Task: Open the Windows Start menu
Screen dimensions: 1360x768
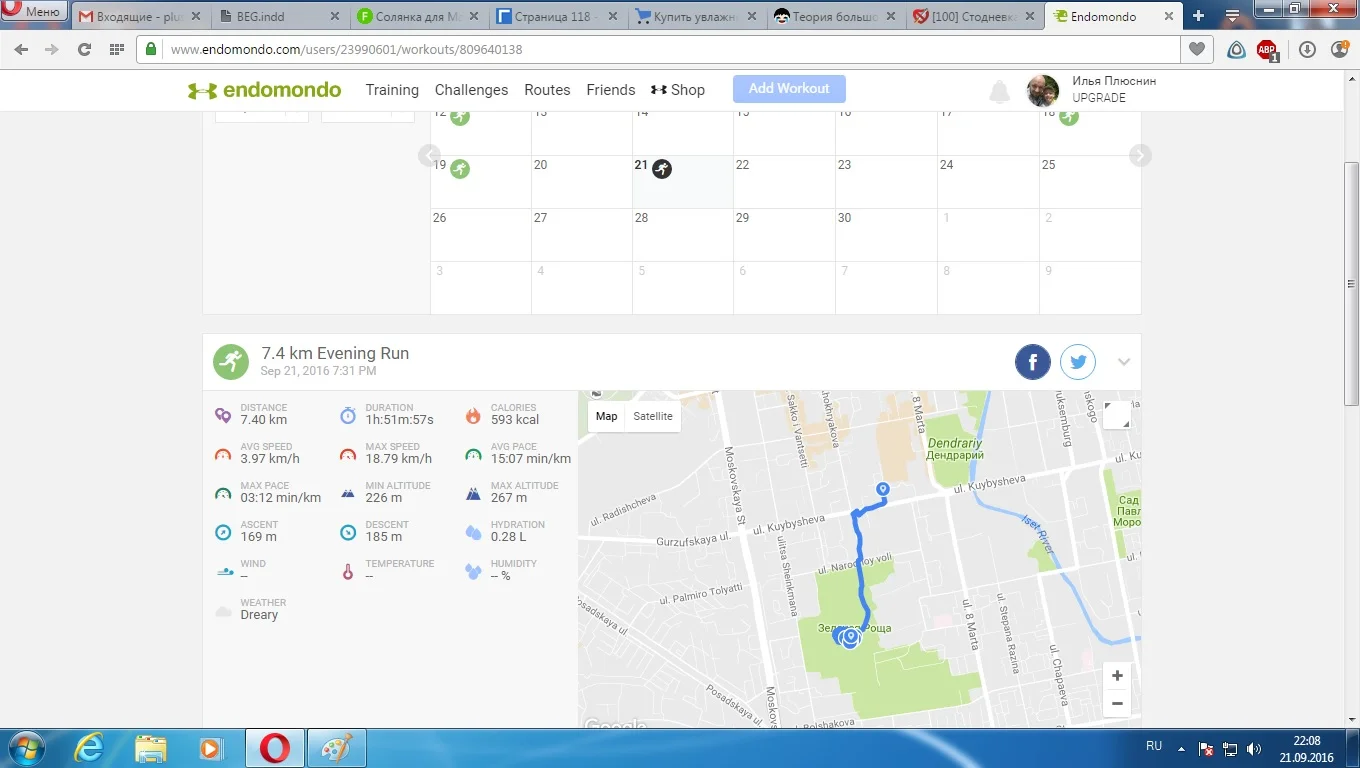Action: point(25,748)
